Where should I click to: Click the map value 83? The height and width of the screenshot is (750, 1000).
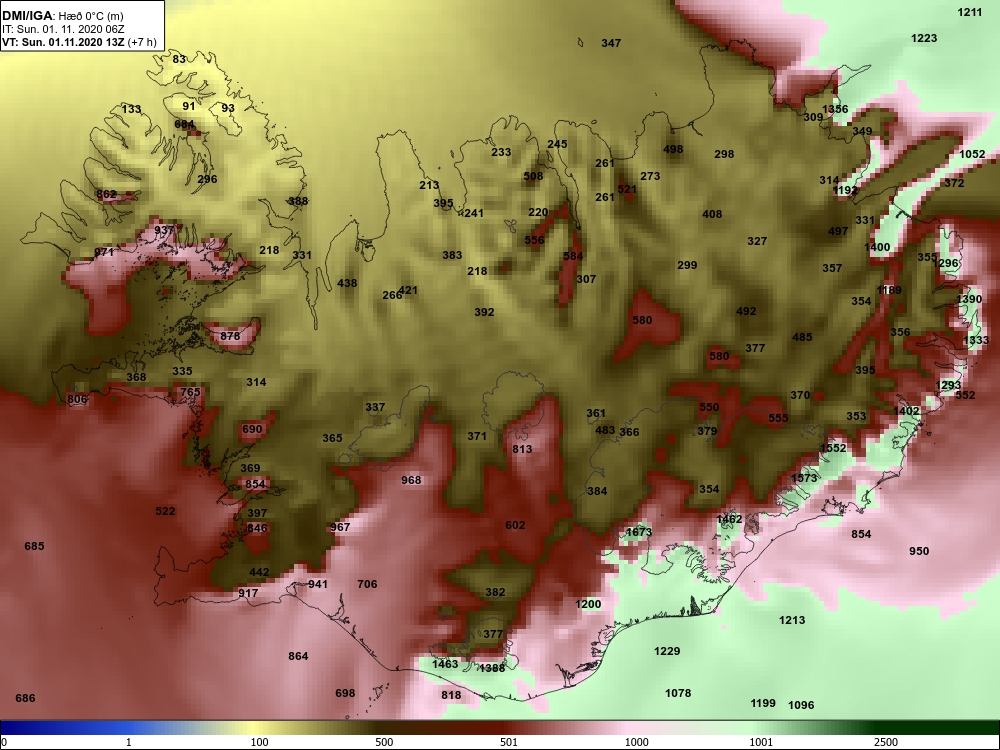(x=179, y=59)
